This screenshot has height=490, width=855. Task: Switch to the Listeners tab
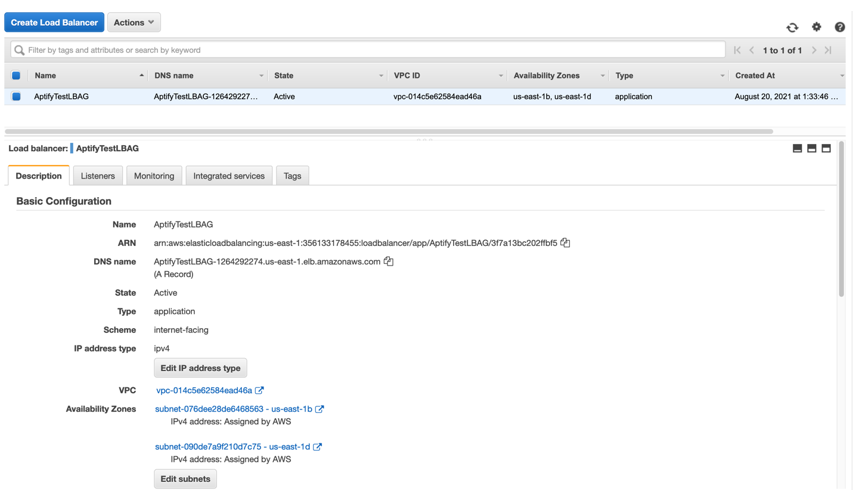point(98,176)
